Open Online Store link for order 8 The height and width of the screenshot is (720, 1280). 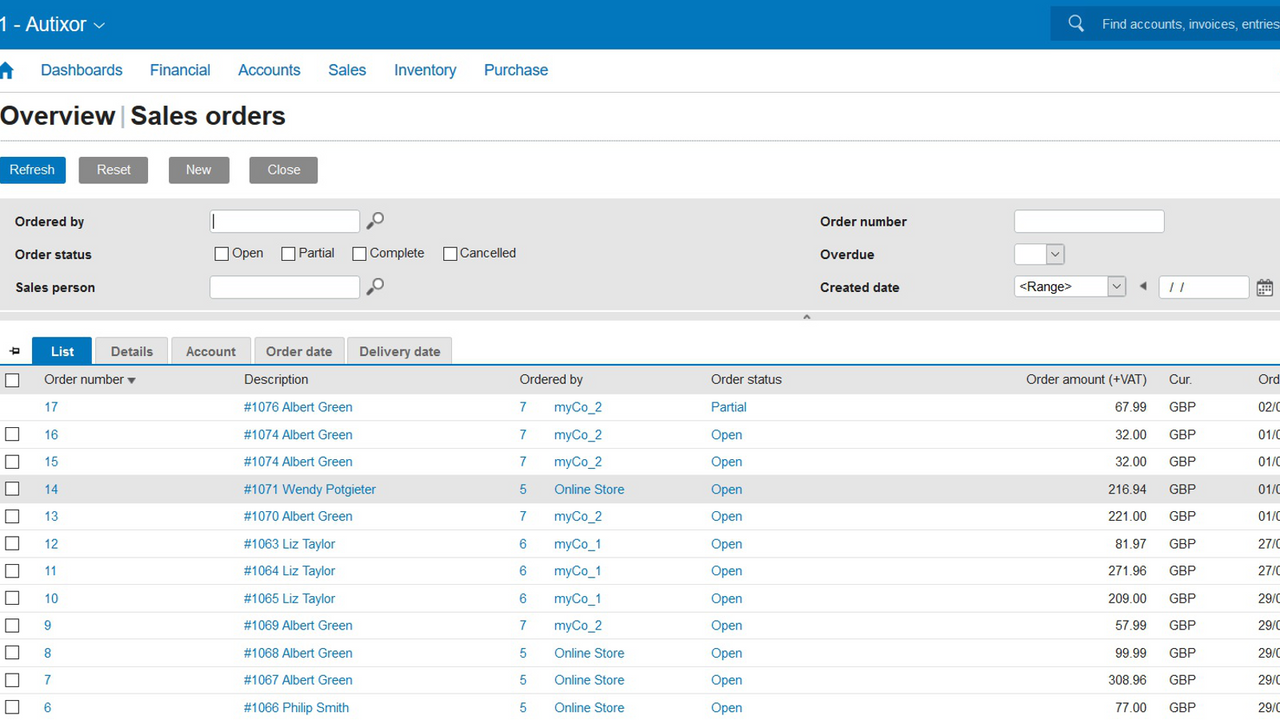589,653
